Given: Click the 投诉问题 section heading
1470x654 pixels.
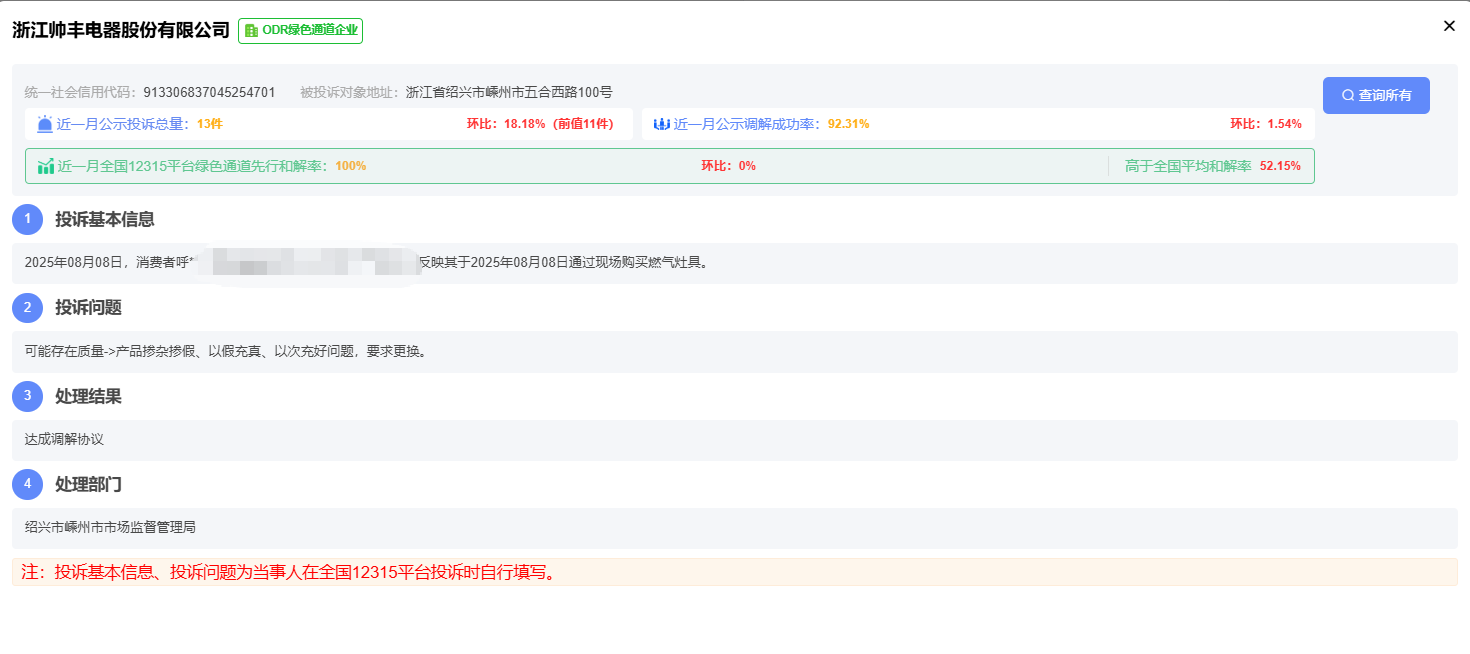Looking at the screenshot, I should point(88,307).
